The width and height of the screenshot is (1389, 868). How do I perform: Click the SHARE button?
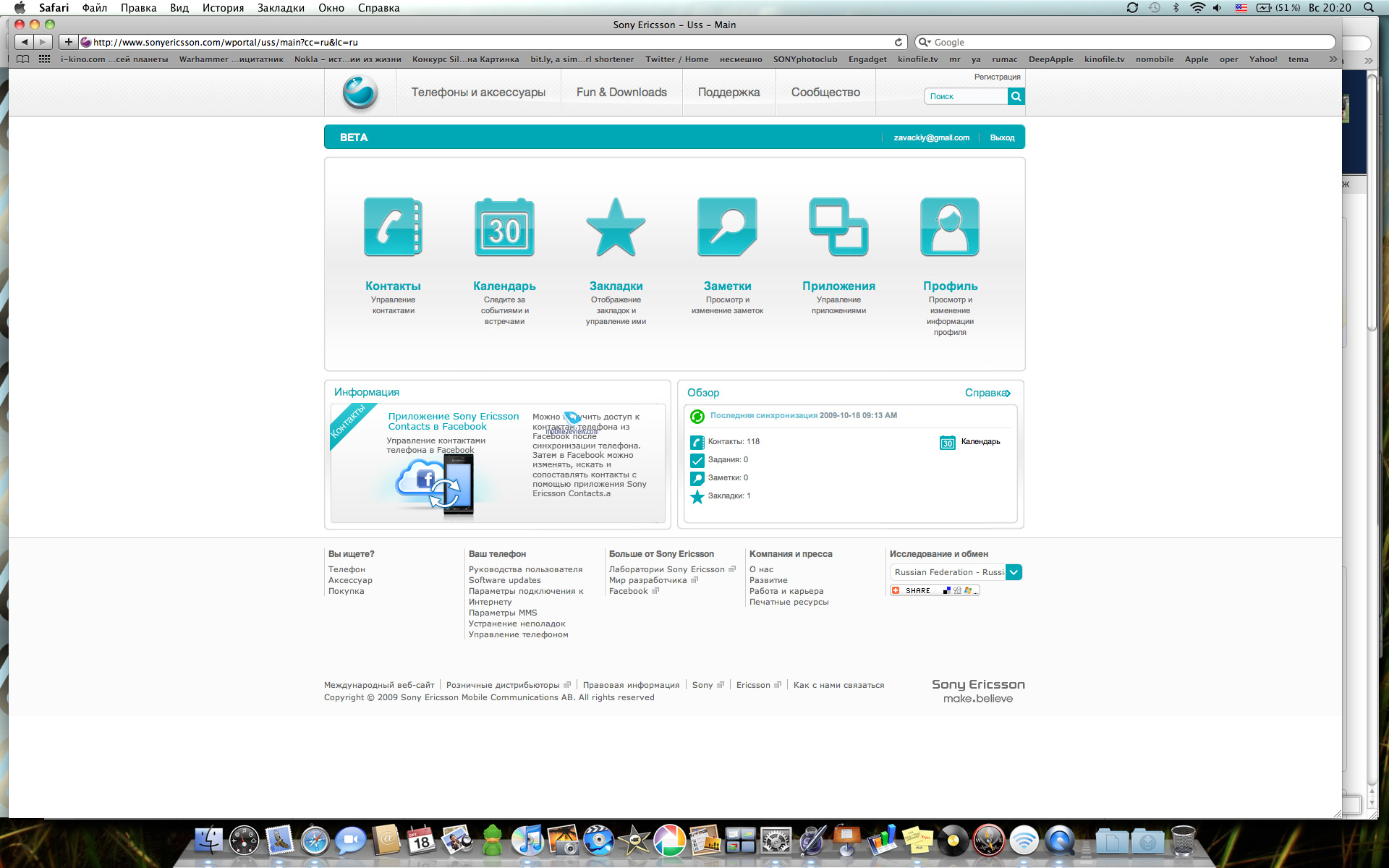935,591
